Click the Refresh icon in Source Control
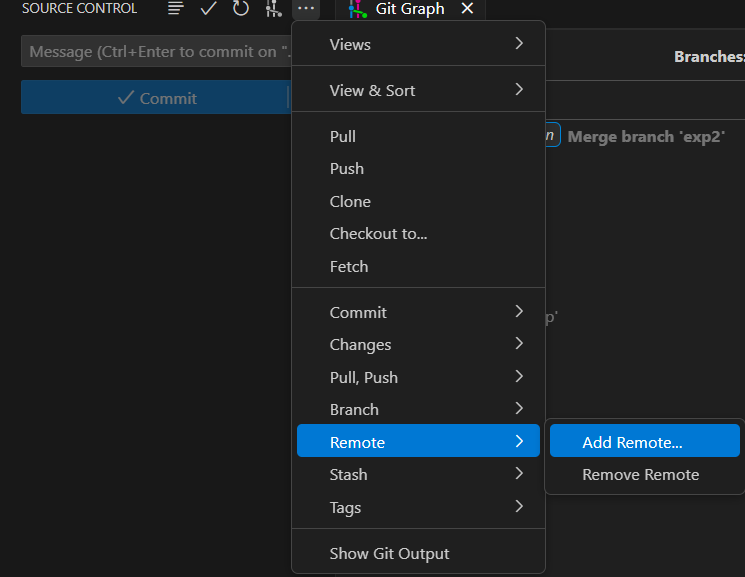Viewport: 745px width, 577px height. tap(240, 9)
